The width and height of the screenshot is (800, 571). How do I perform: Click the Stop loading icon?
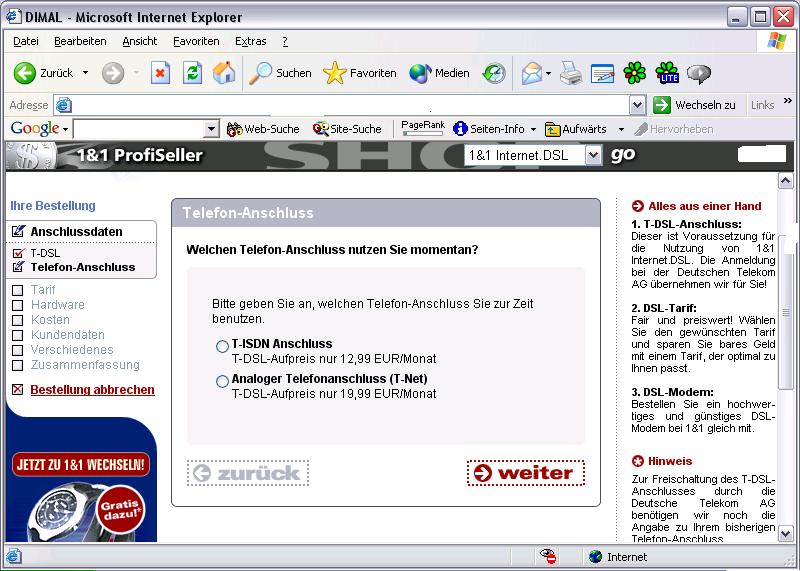tap(160, 73)
